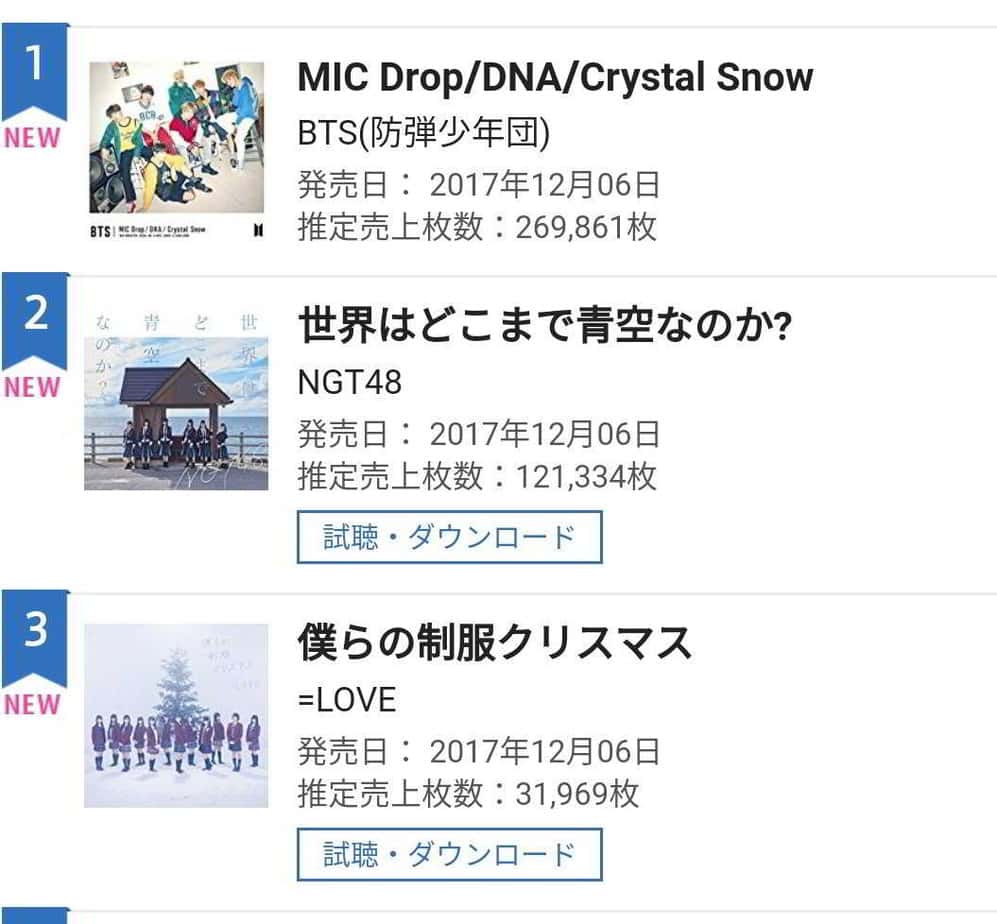Click the NEW label under rank 2
This screenshot has height=924, width=997.
[x=32, y=388]
